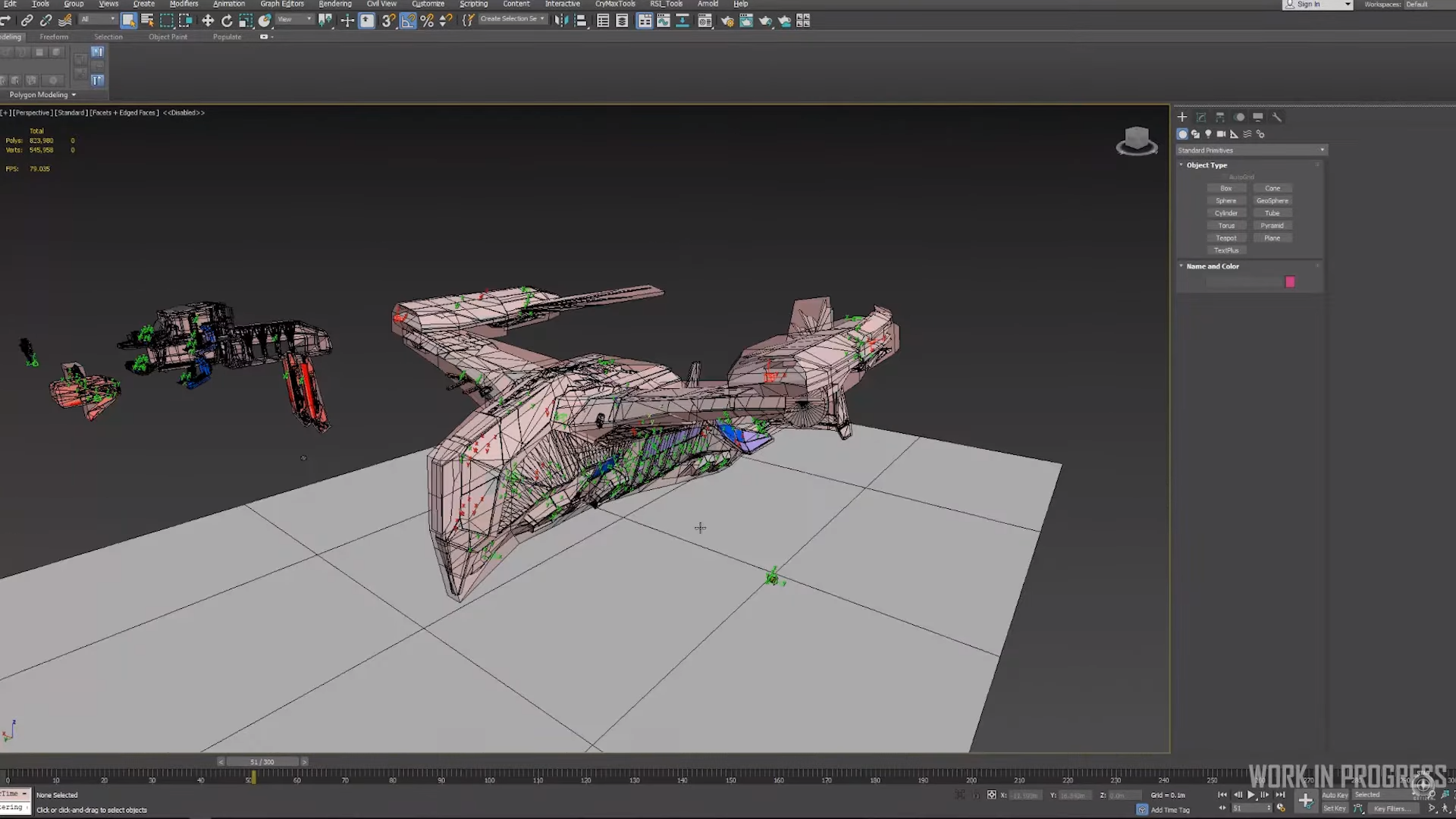Click the Teapot primitive button
The image size is (1456, 819).
tap(1226, 238)
